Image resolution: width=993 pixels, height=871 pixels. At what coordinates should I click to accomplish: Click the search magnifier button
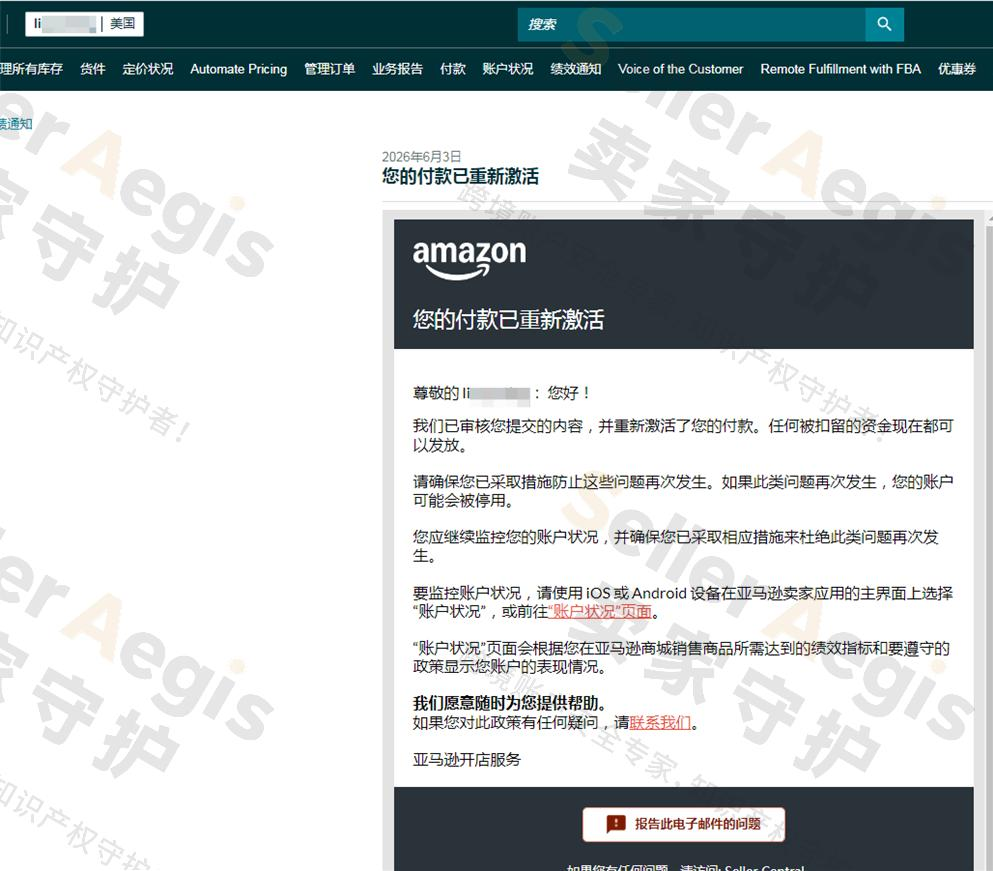click(884, 24)
